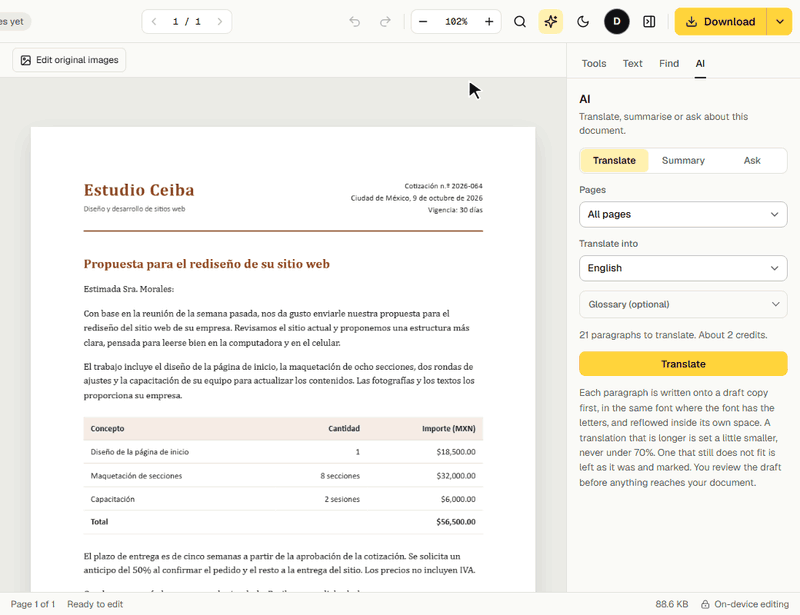Open the English language dropdown
This screenshot has height=615, width=800.
click(683, 268)
